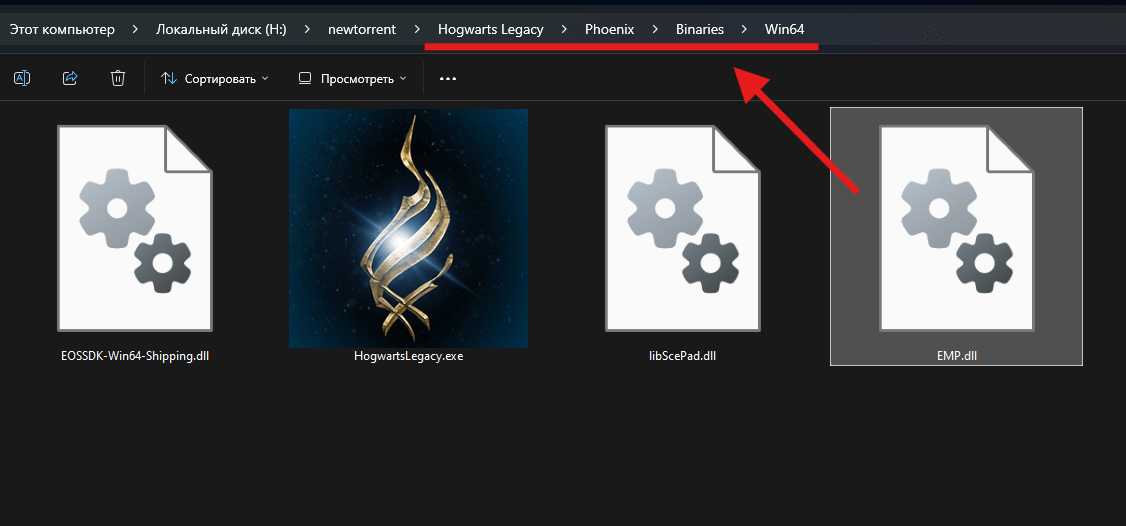Click the HogwartsLegacy.exe file name

[x=409, y=356]
